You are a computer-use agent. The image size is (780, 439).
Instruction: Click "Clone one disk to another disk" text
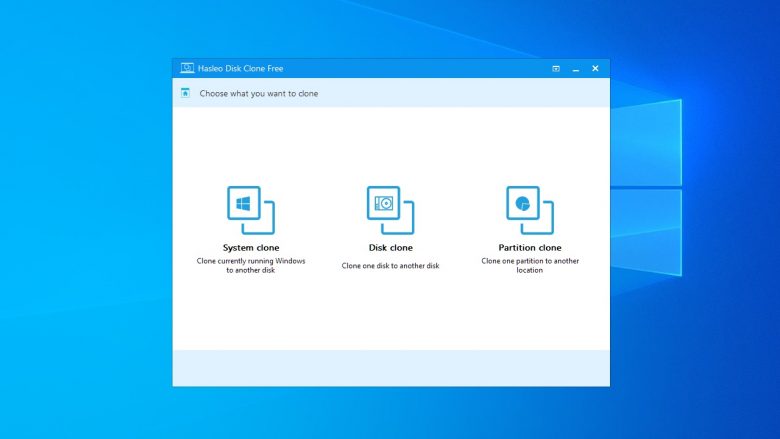(390, 265)
